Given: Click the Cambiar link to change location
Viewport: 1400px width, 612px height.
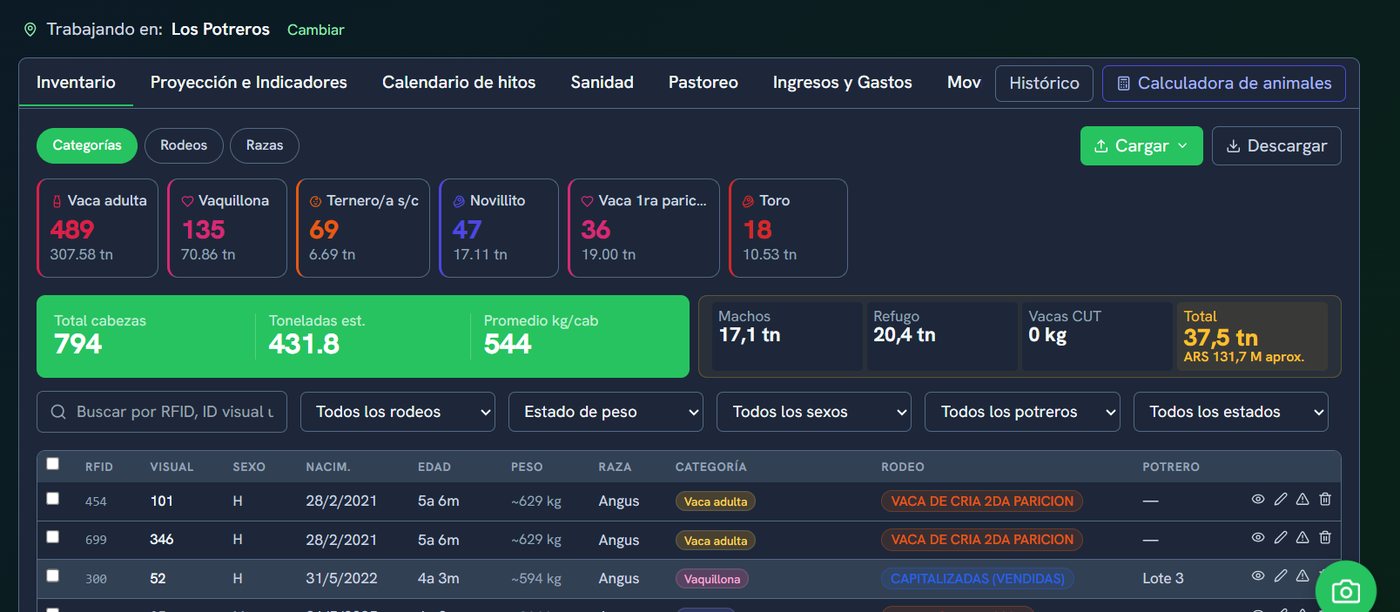Looking at the screenshot, I should pos(316,30).
